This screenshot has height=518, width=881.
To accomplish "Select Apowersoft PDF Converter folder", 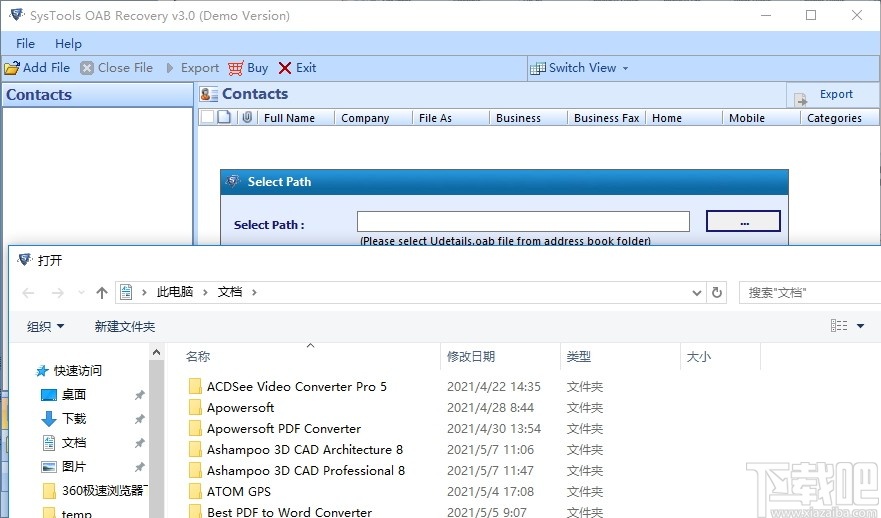I will click(x=284, y=429).
